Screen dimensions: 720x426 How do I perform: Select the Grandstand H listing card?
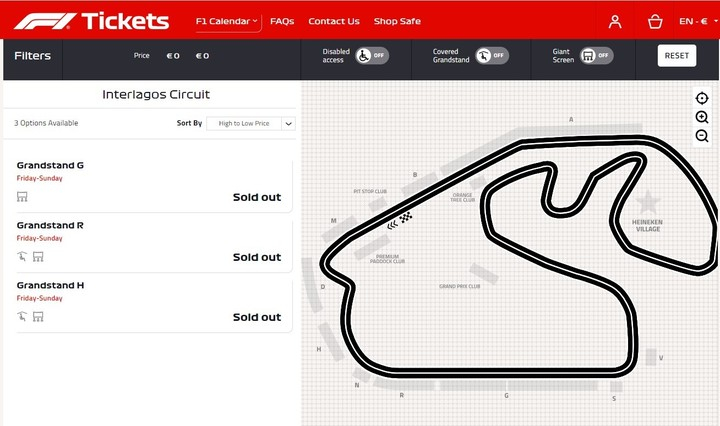pyautogui.click(x=154, y=305)
